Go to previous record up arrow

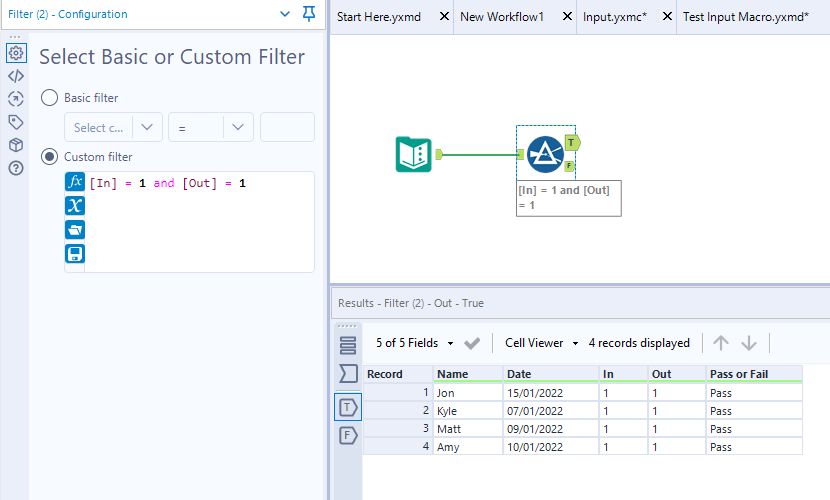pos(720,343)
